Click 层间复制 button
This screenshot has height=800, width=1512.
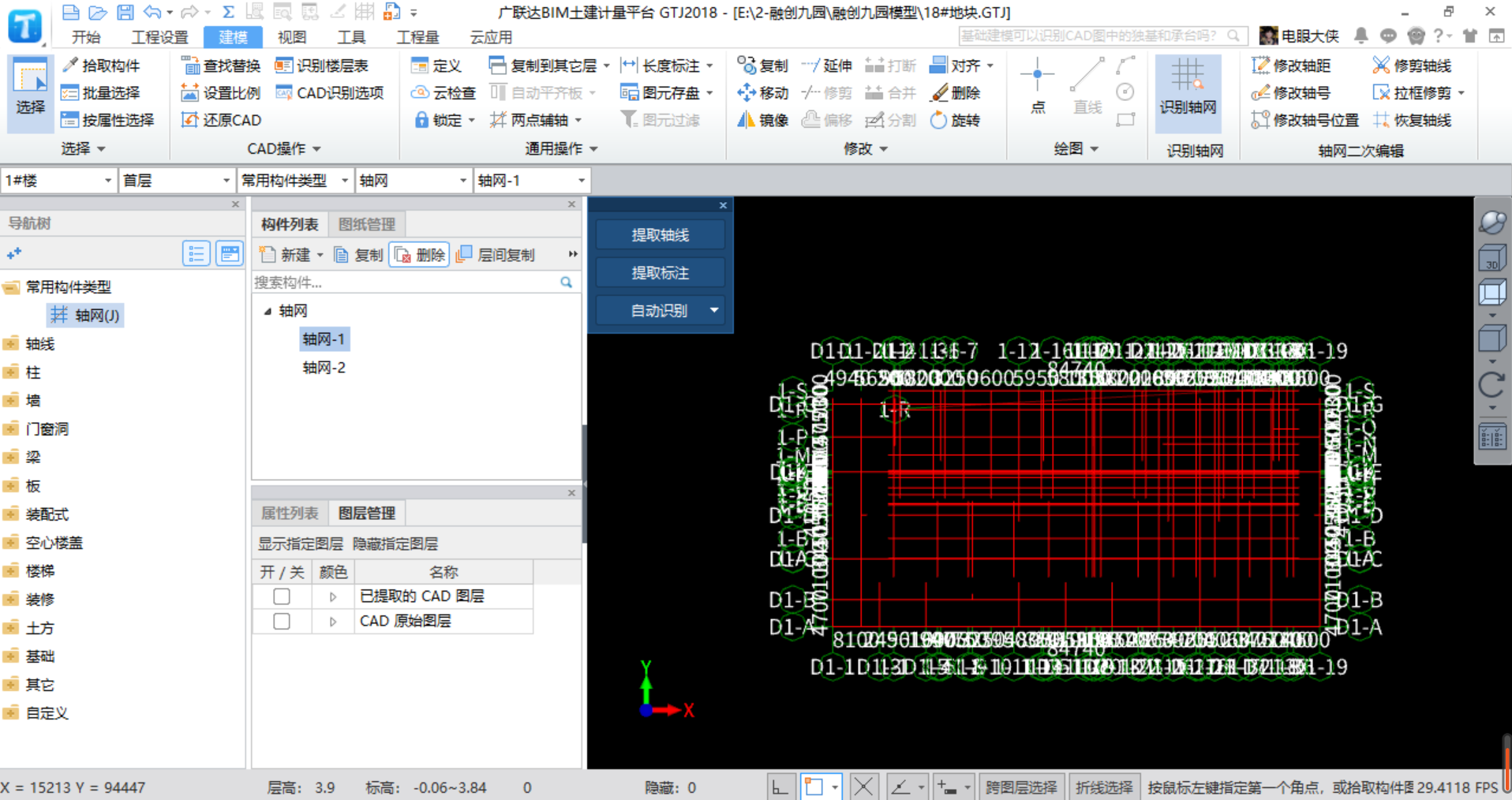(x=496, y=255)
